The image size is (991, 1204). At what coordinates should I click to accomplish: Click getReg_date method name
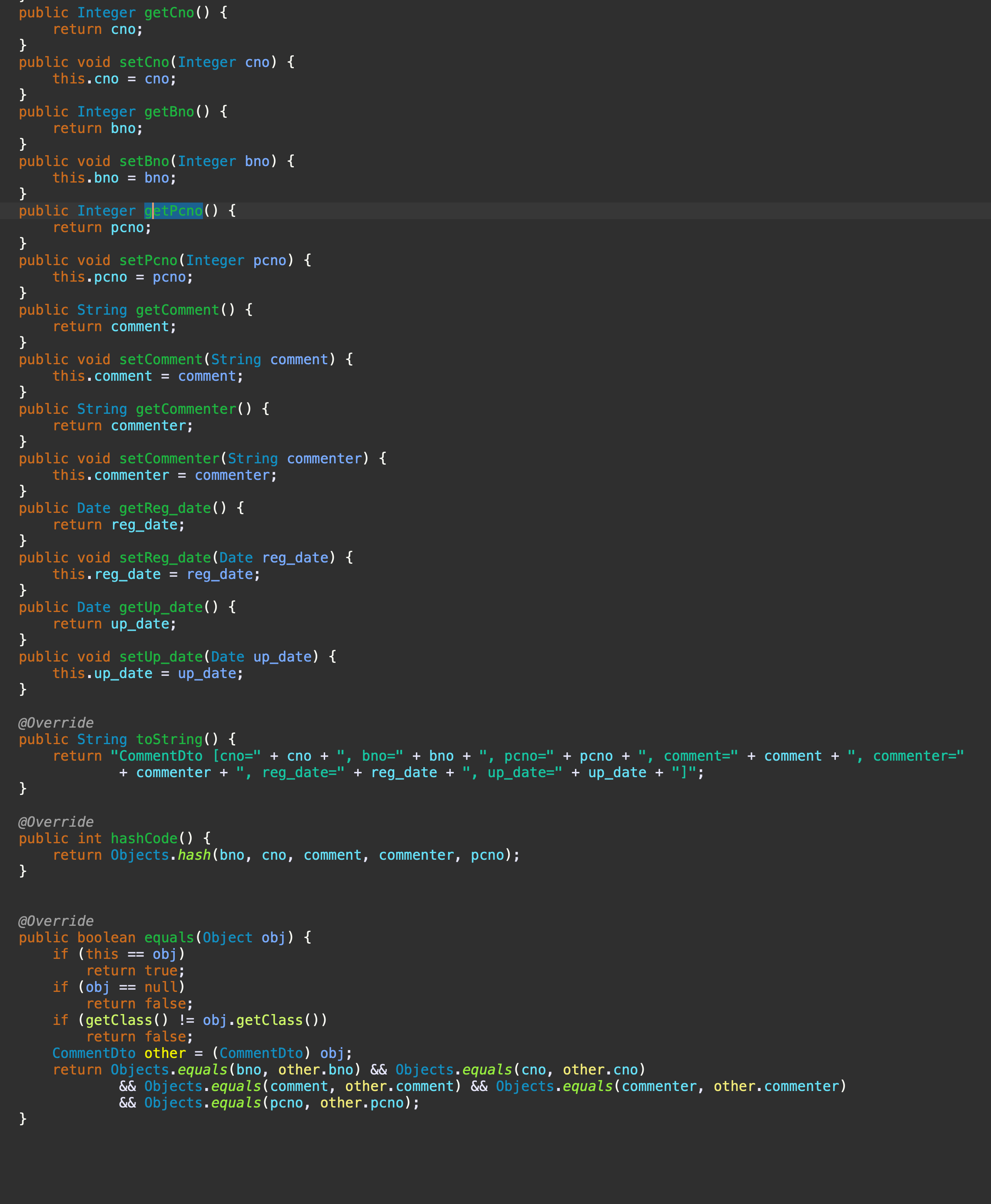pyautogui.click(x=165, y=508)
